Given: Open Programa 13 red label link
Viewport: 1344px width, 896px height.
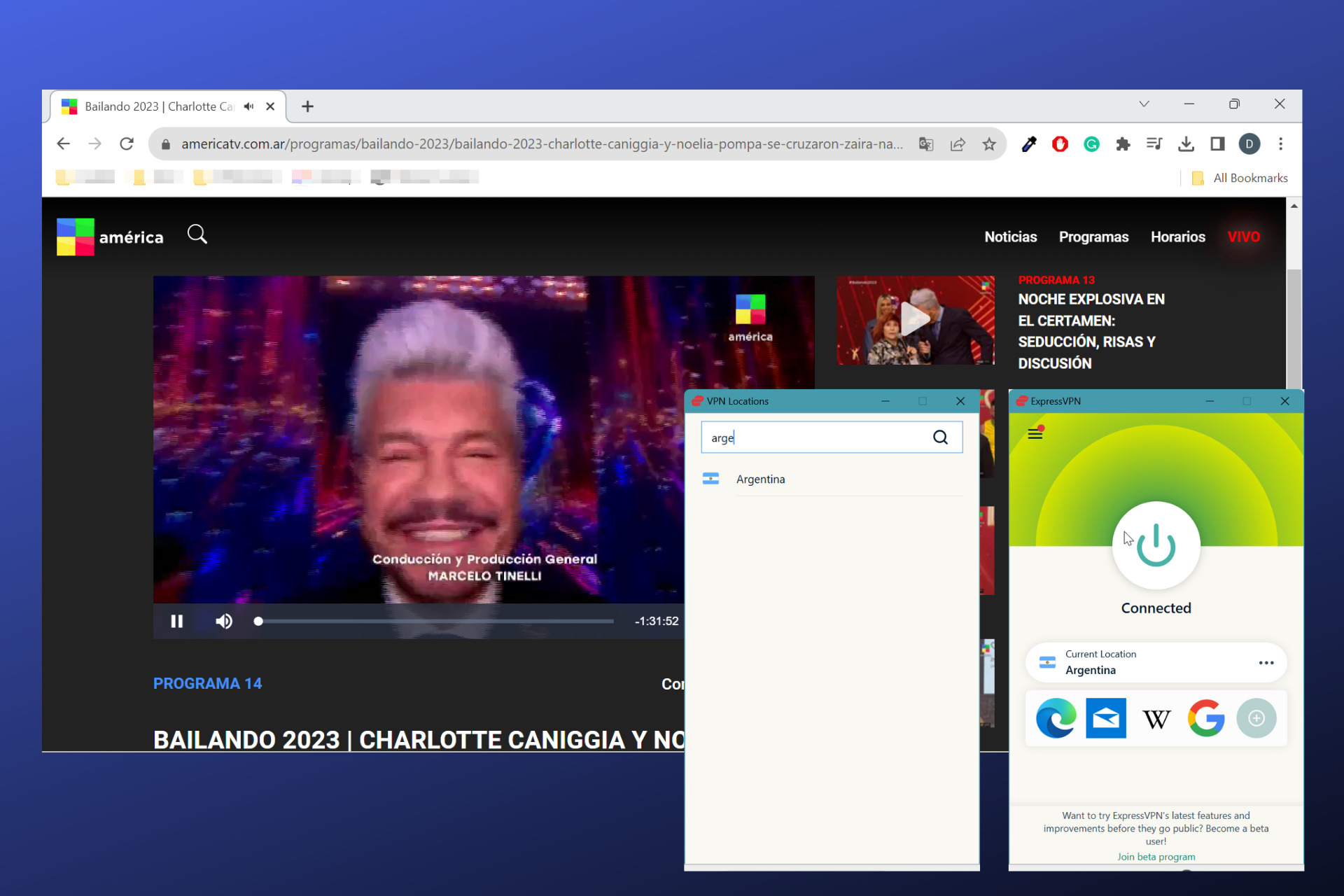Looking at the screenshot, I should pos(1056,280).
